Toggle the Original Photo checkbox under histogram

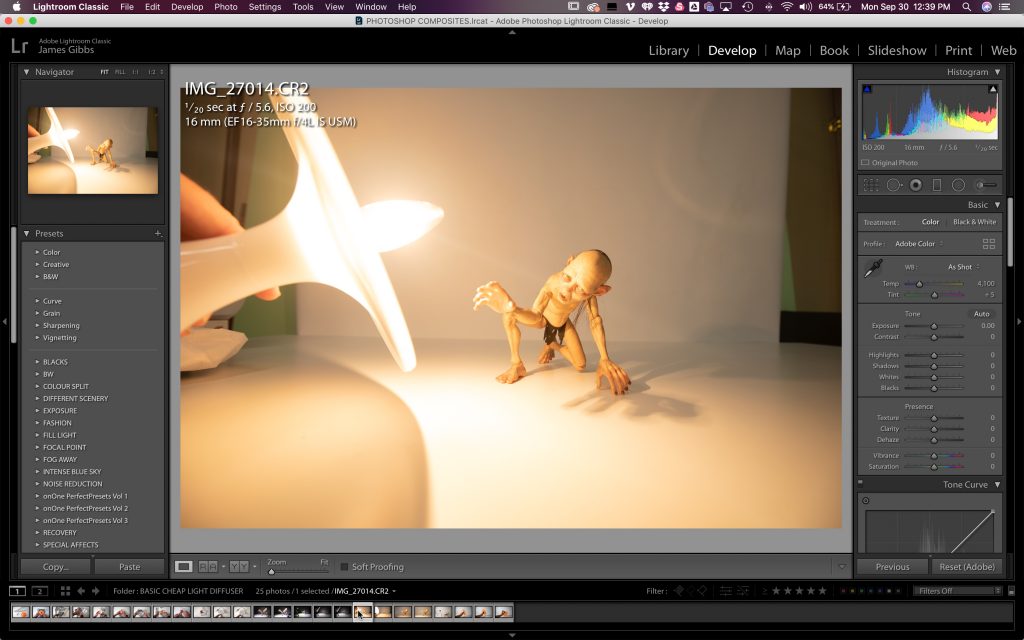tap(865, 163)
